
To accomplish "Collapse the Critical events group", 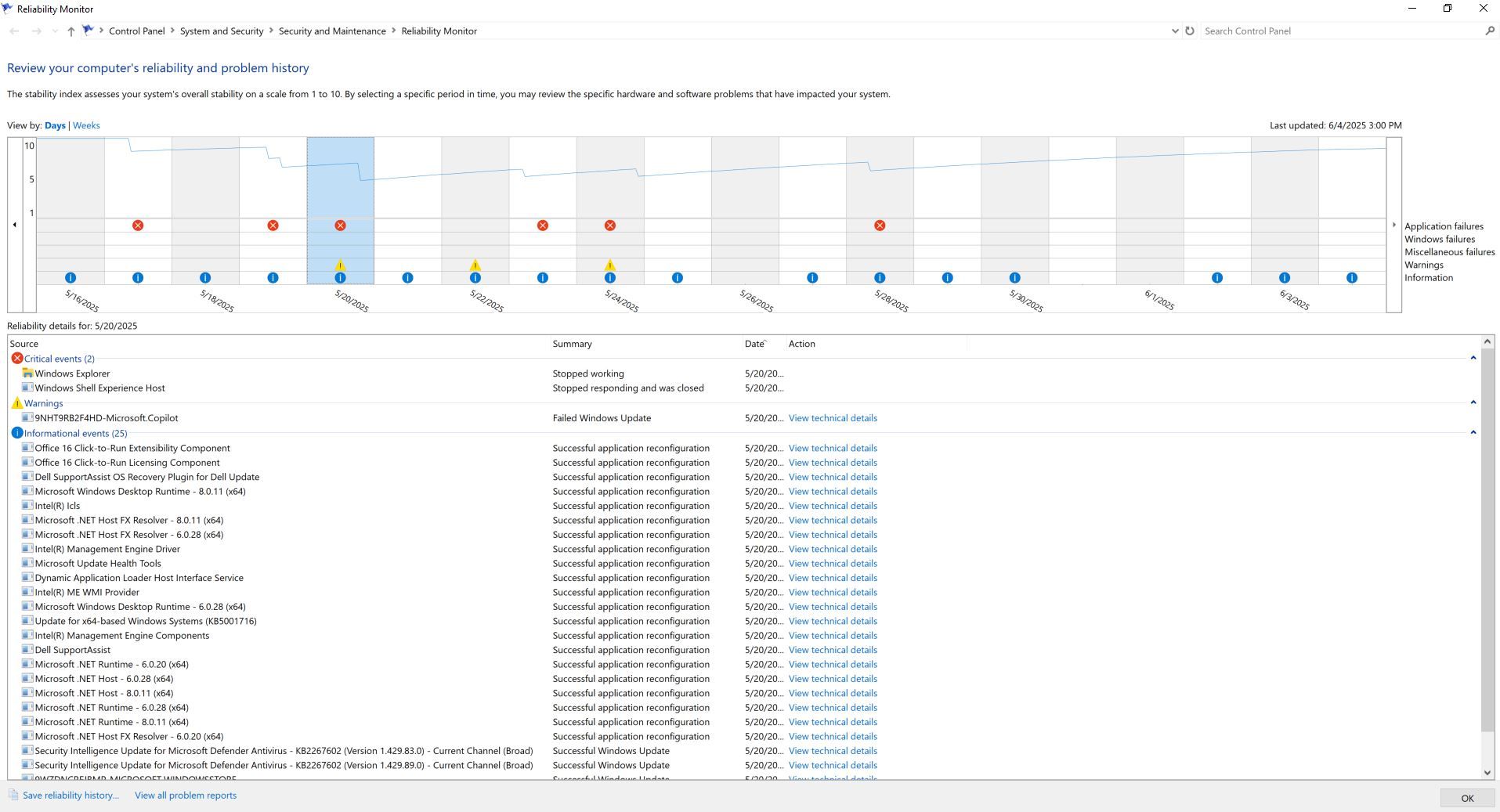I will tap(1473, 359).
